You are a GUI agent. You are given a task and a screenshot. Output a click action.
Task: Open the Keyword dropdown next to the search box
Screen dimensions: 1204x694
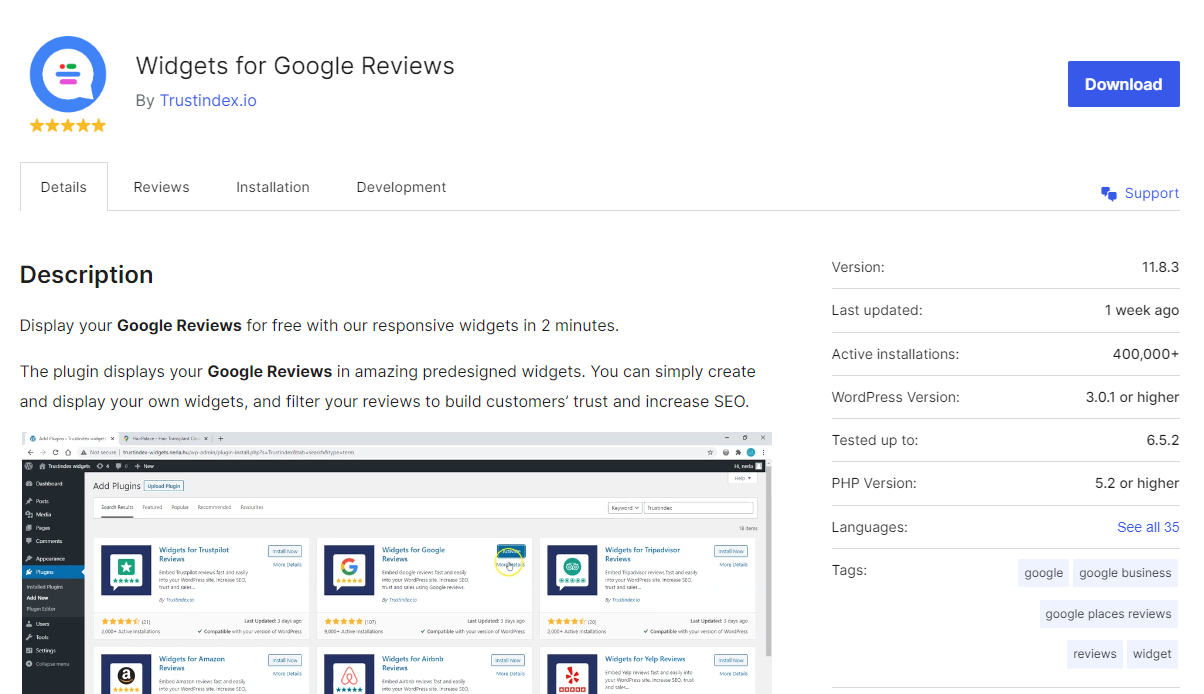(x=625, y=508)
